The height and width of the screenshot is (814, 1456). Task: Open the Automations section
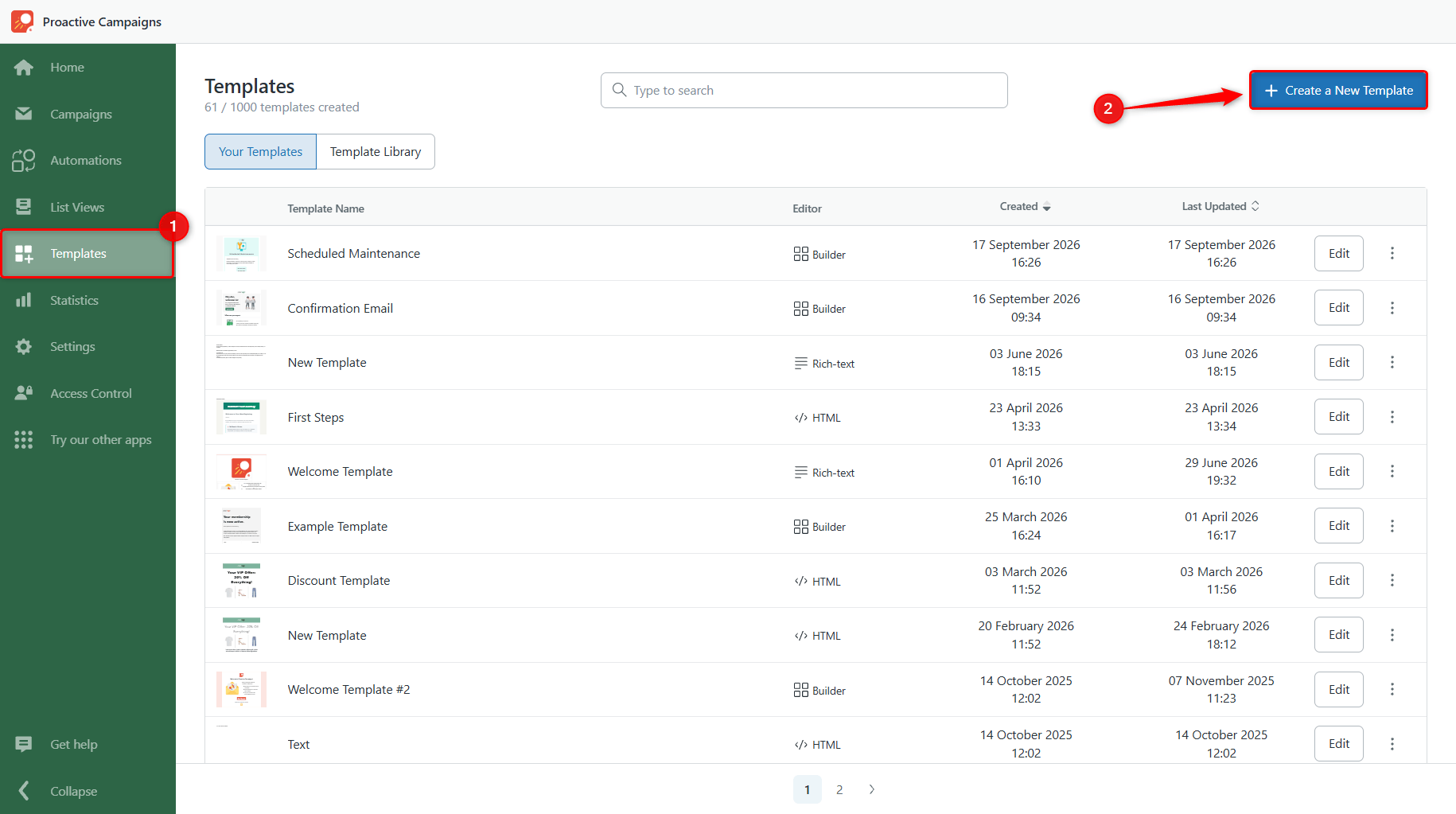[x=88, y=161]
